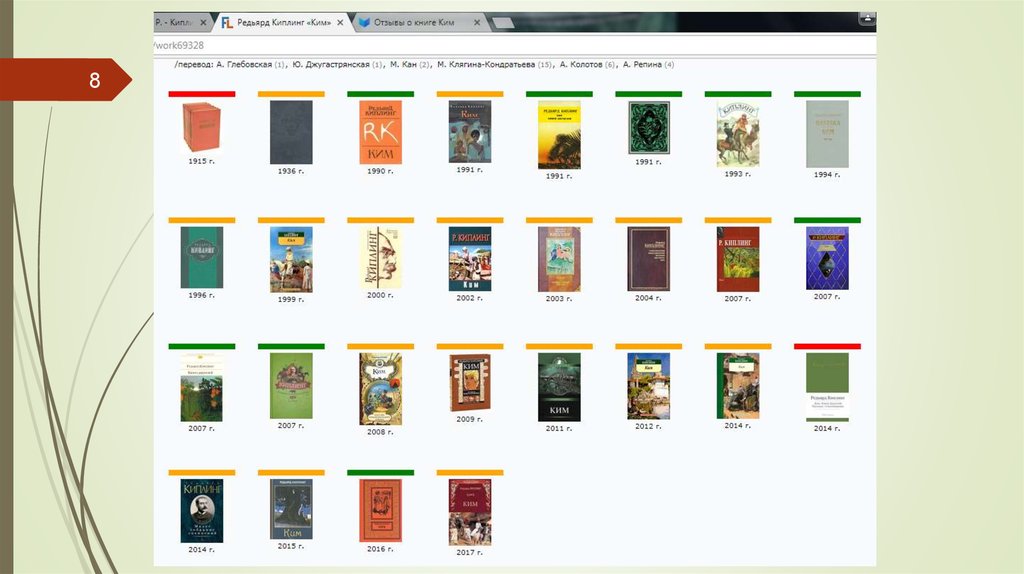Screen dimensions: 1024x574
Task: Filter by translator М. Кан
Action: 403,65
